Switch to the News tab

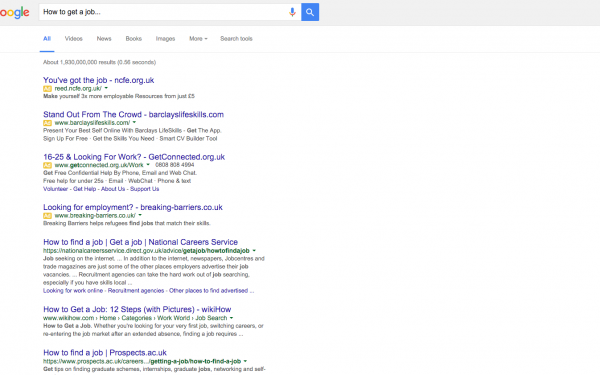click(104, 39)
